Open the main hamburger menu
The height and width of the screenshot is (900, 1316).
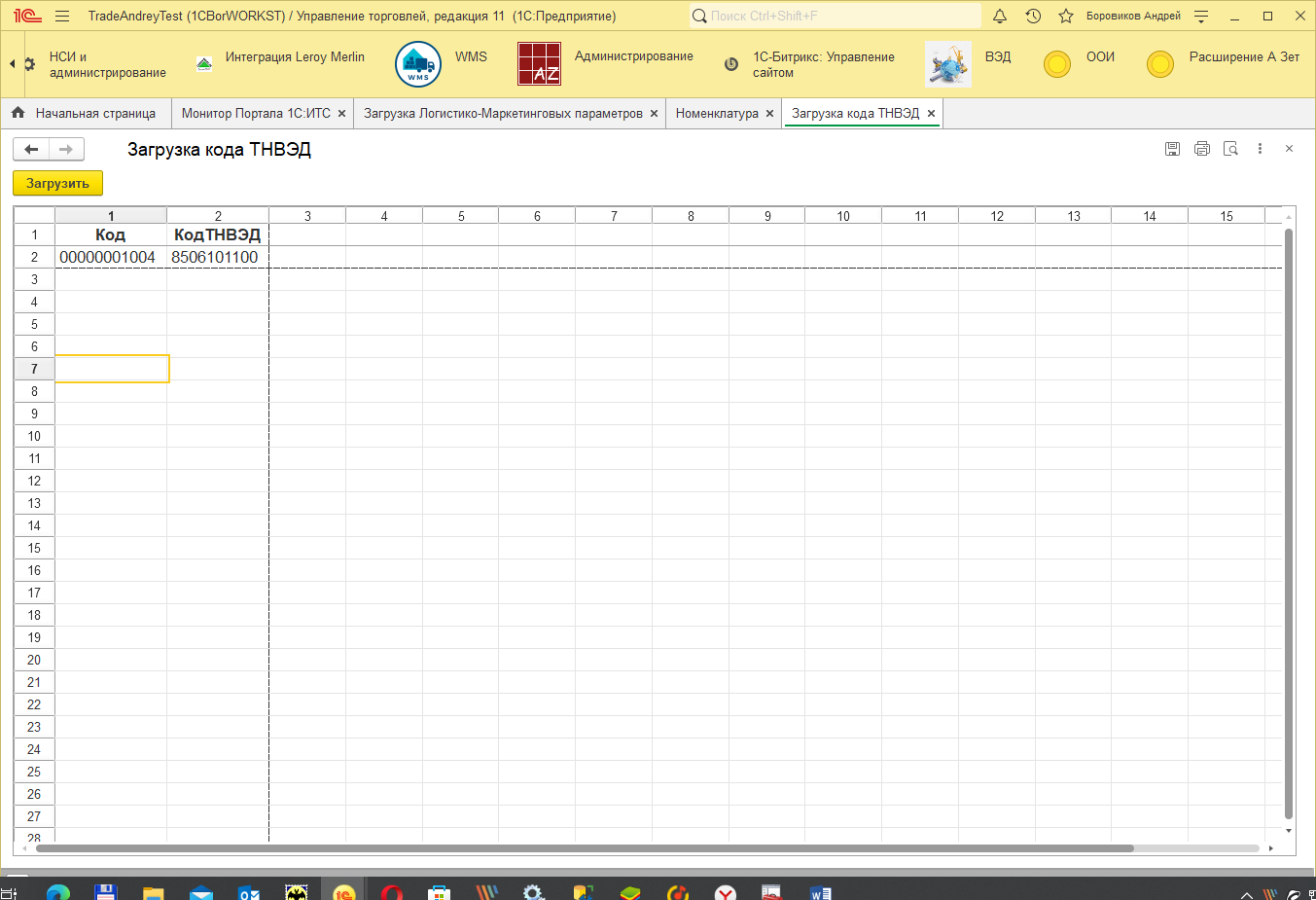tap(62, 16)
